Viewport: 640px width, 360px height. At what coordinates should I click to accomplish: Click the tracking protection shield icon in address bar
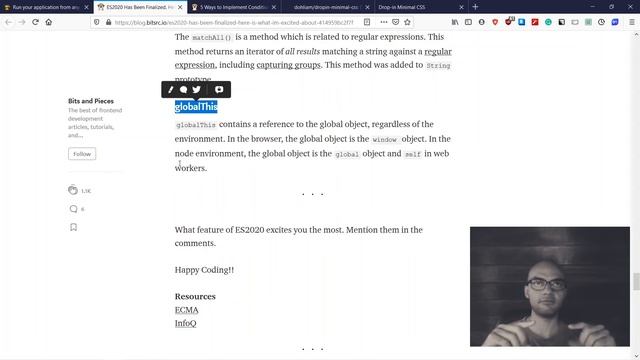[97, 22]
